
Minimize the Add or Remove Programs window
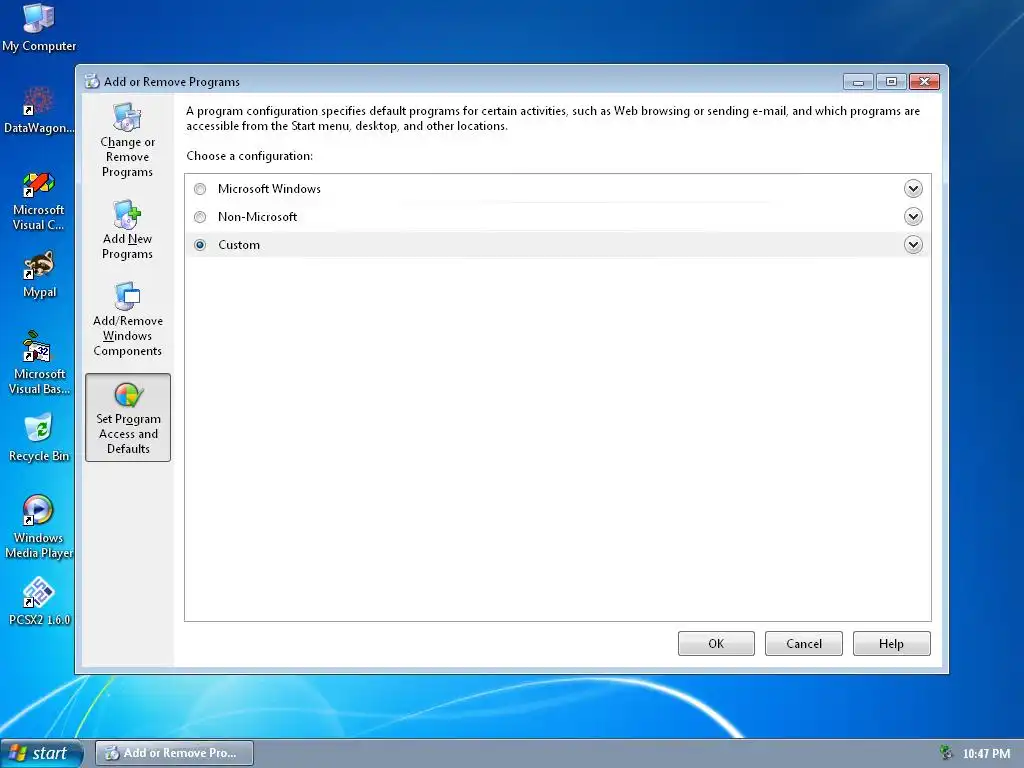pos(858,82)
